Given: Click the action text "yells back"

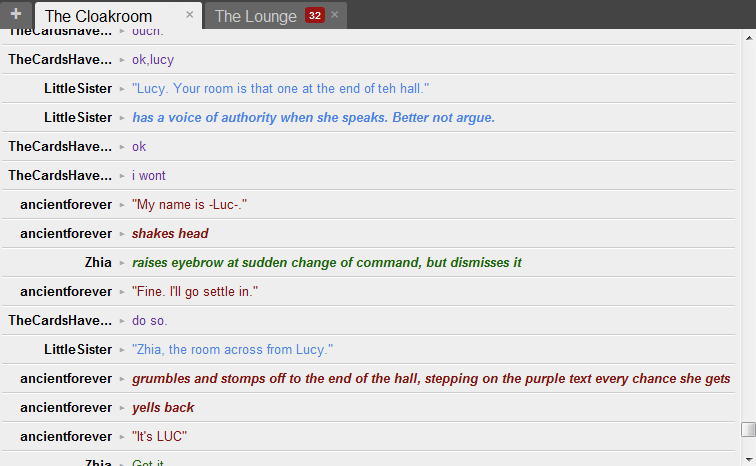Looking at the screenshot, I should point(163,407).
